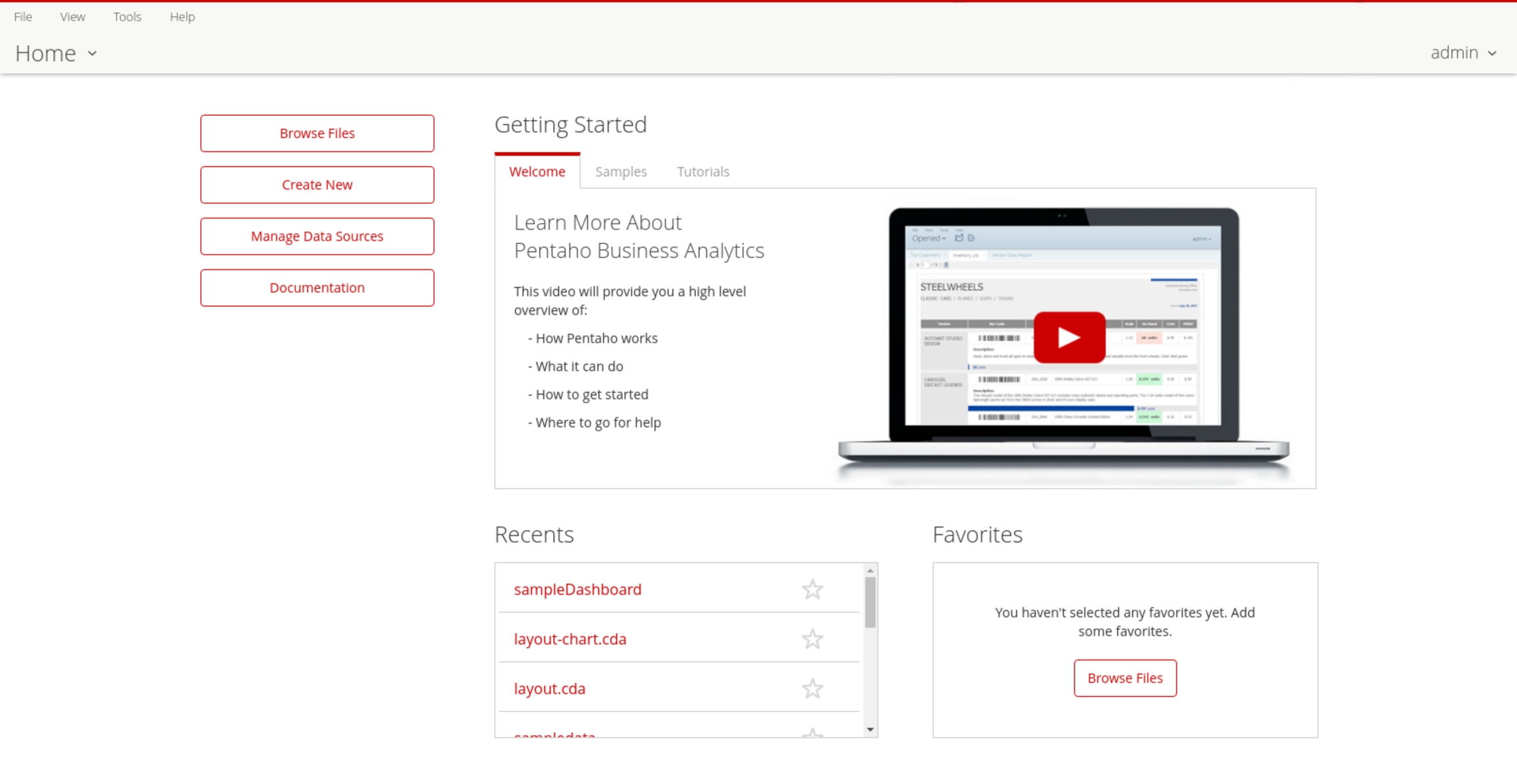This screenshot has height=784, width=1517.
Task: Open the admin user dropdown
Action: 1463,53
